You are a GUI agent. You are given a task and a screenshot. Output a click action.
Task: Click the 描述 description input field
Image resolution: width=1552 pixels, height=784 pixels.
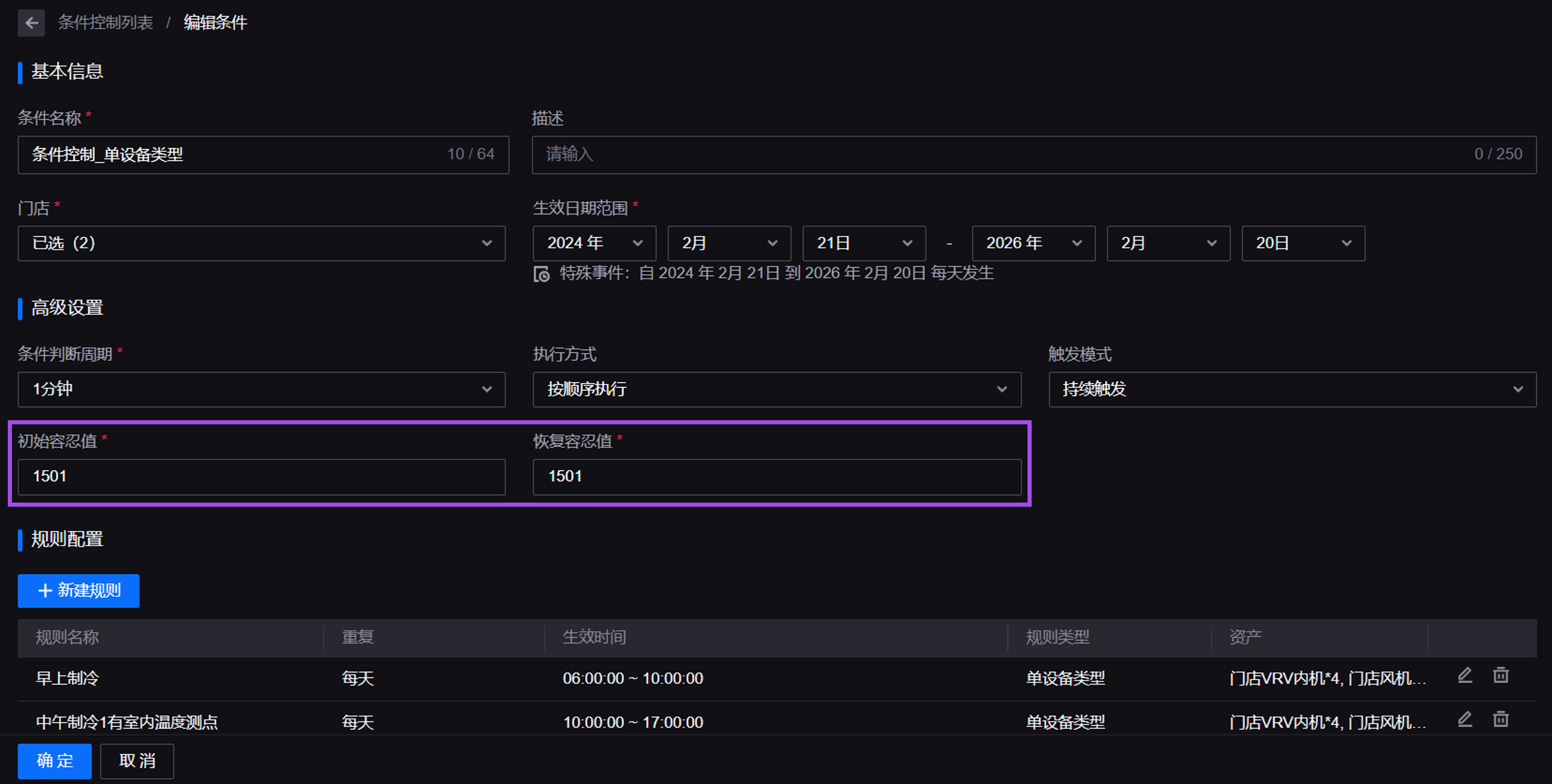tap(1000, 155)
